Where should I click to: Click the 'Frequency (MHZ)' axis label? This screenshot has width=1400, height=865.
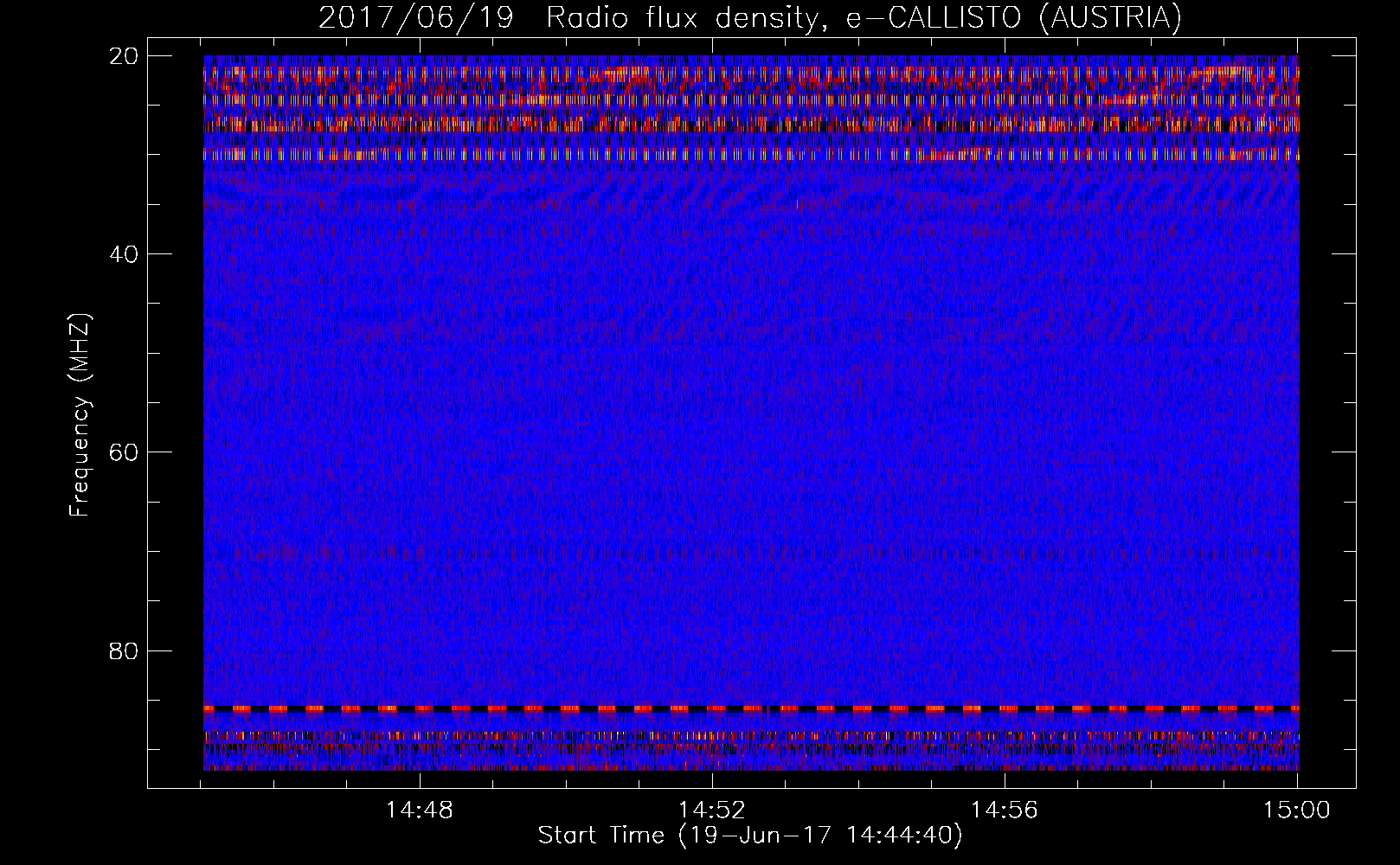(80, 415)
